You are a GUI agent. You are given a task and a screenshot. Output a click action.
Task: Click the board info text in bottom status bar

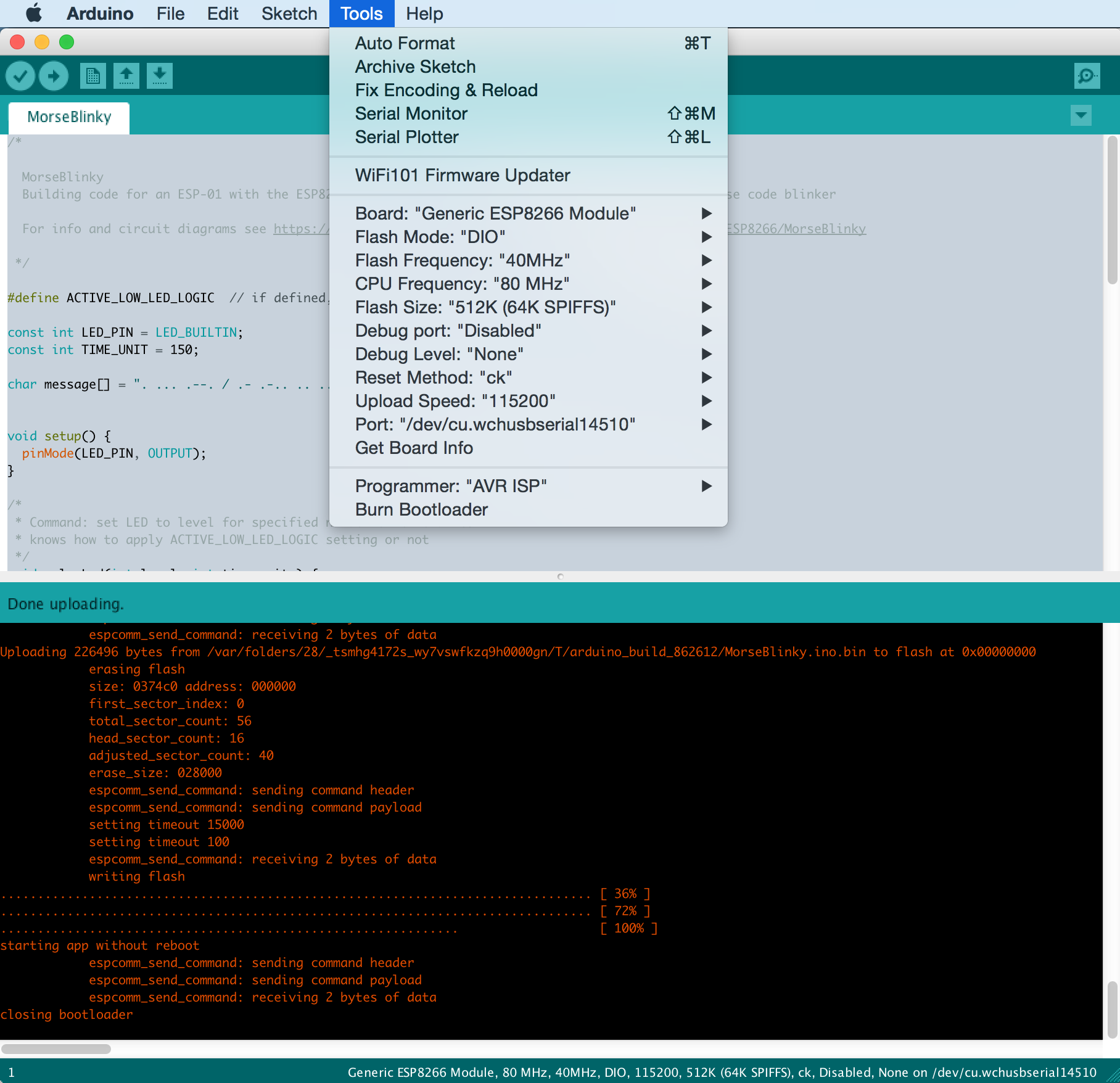coord(722,1073)
